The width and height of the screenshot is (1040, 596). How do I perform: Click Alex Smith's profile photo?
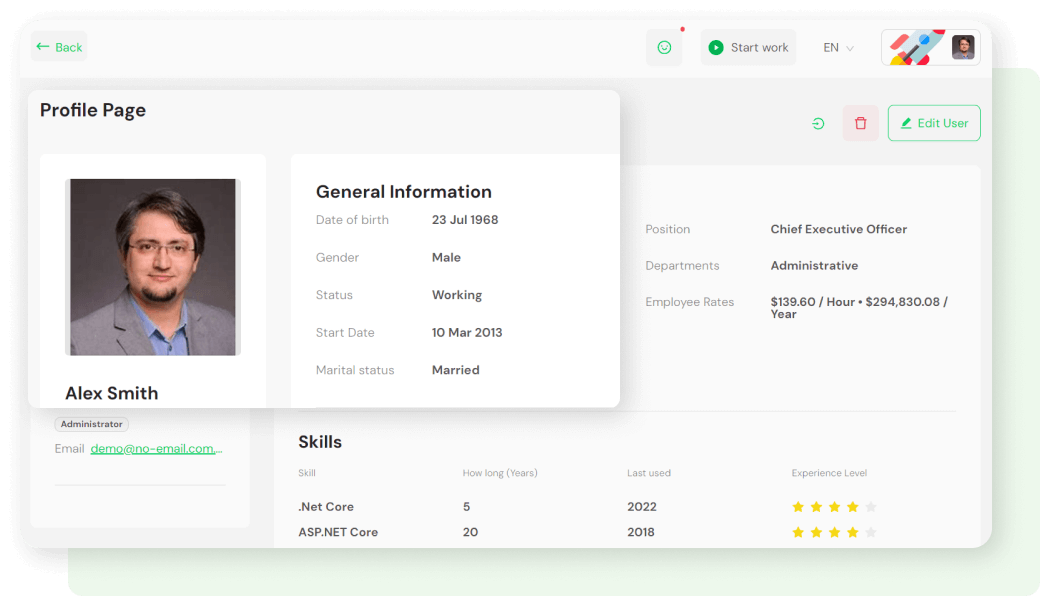[152, 266]
